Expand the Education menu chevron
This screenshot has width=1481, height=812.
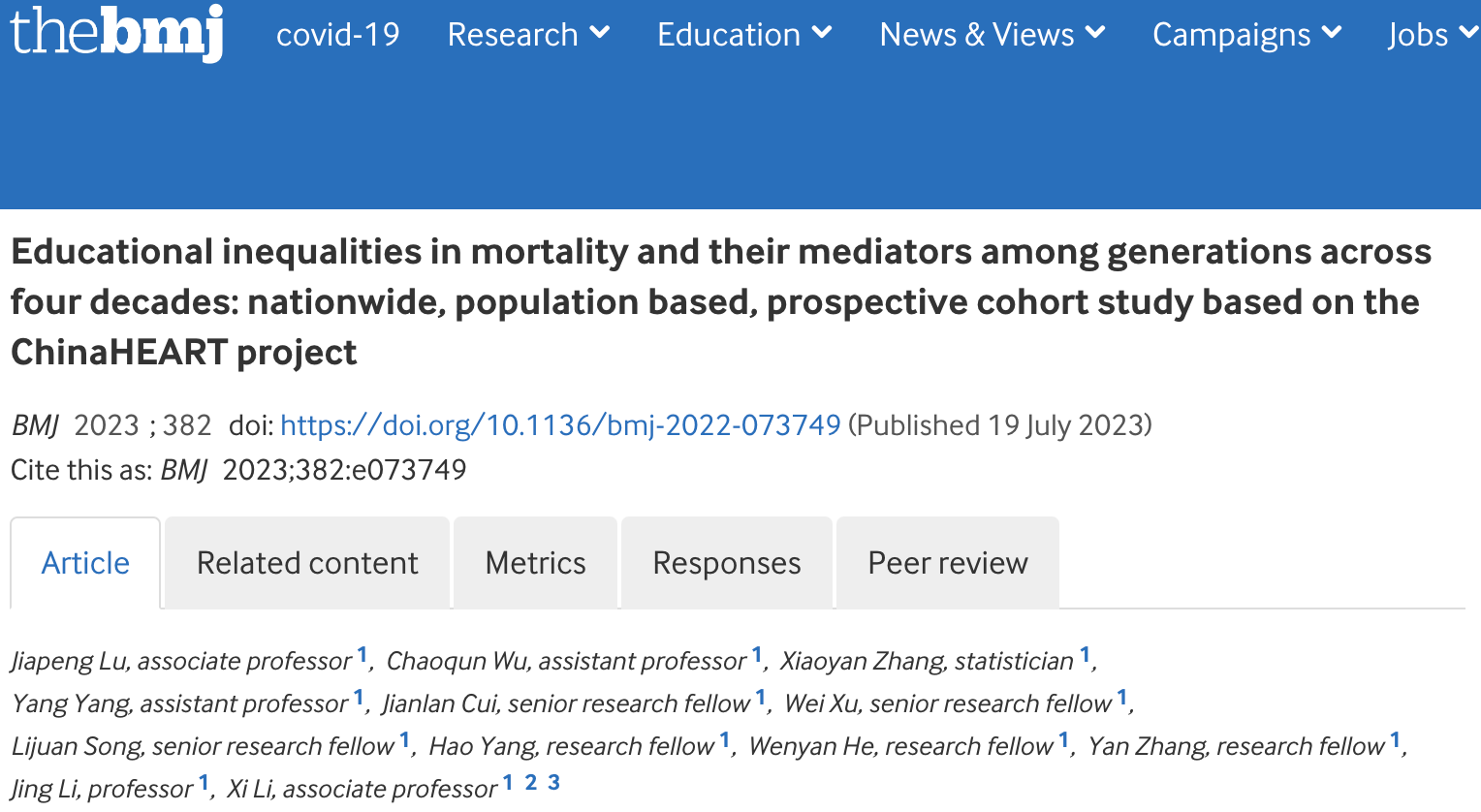(x=822, y=33)
